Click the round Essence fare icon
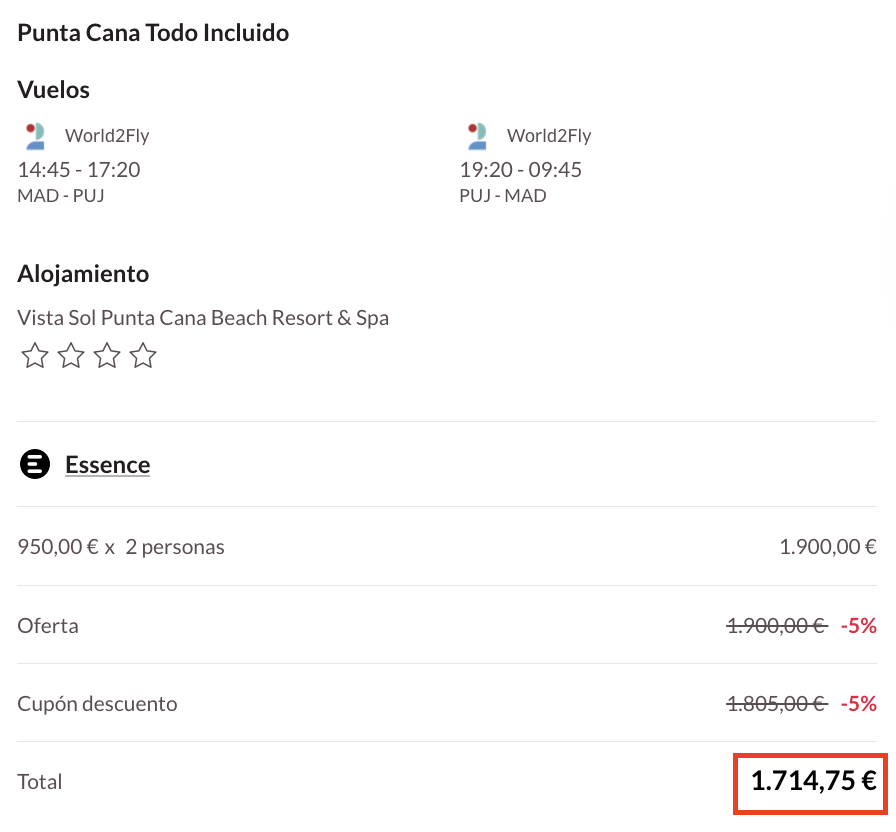896x832 pixels. (x=35, y=465)
